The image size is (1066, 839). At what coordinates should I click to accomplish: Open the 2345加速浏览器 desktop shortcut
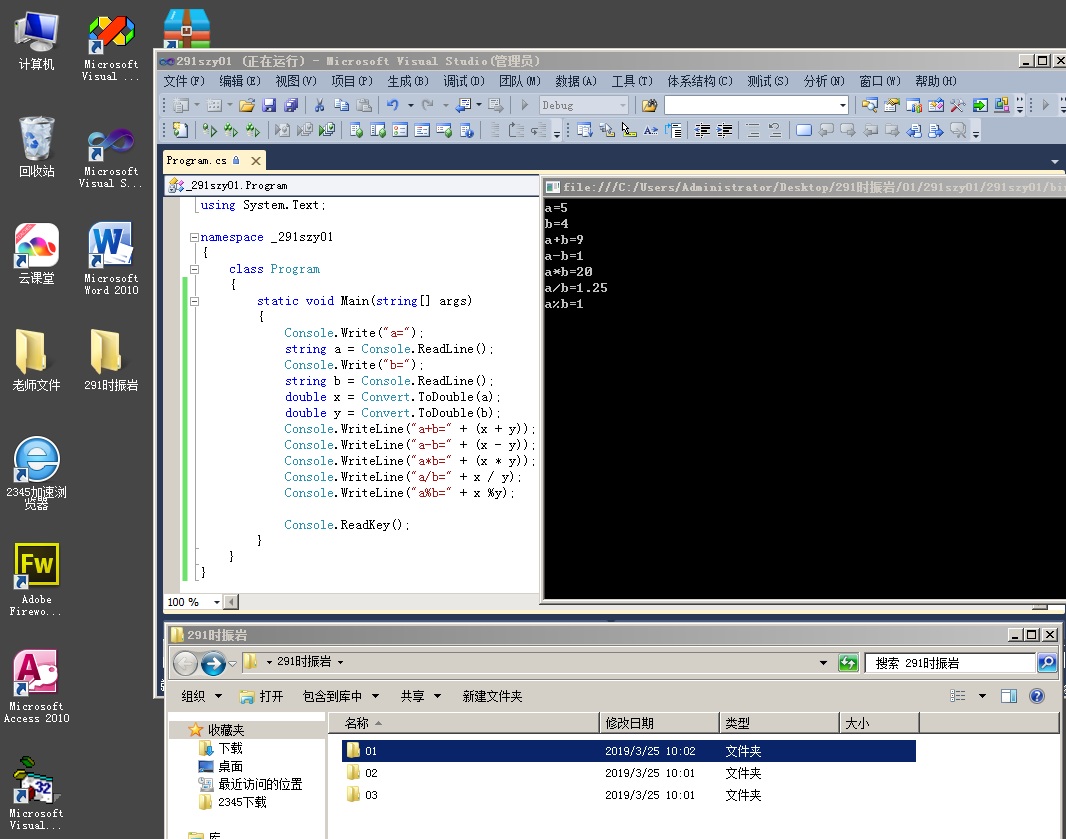click(36, 473)
